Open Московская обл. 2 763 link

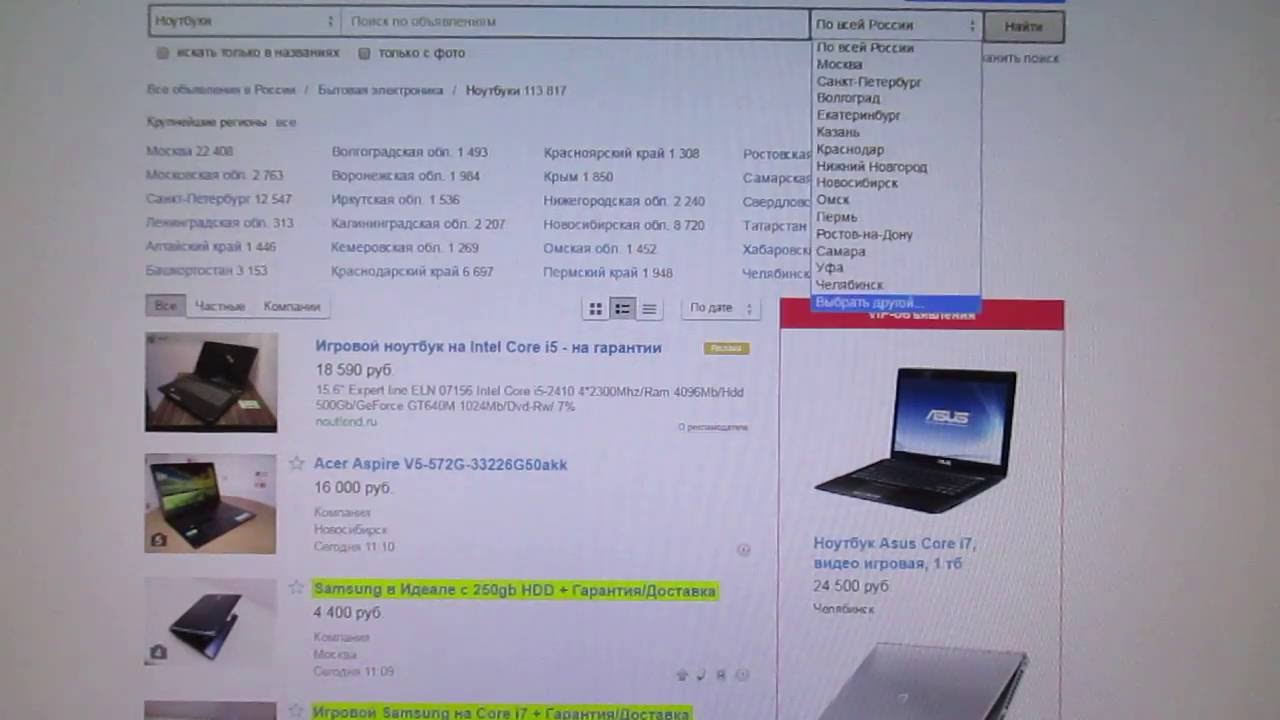tap(214, 175)
